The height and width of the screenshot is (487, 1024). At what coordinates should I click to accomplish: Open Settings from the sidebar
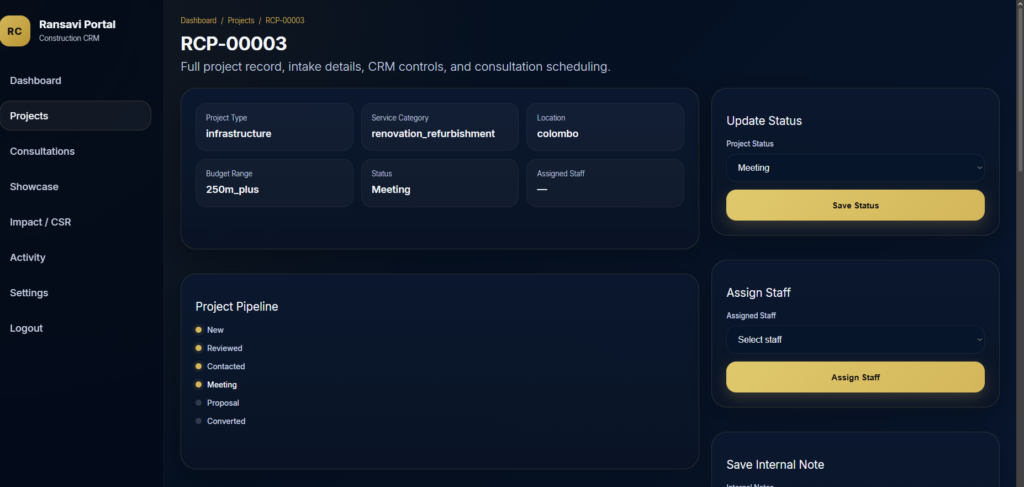[29, 293]
